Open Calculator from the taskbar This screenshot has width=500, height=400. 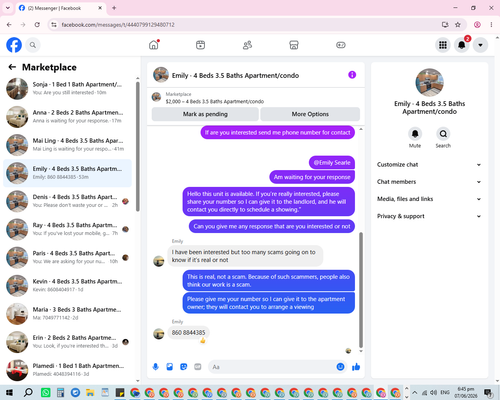[x=60, y=393]
